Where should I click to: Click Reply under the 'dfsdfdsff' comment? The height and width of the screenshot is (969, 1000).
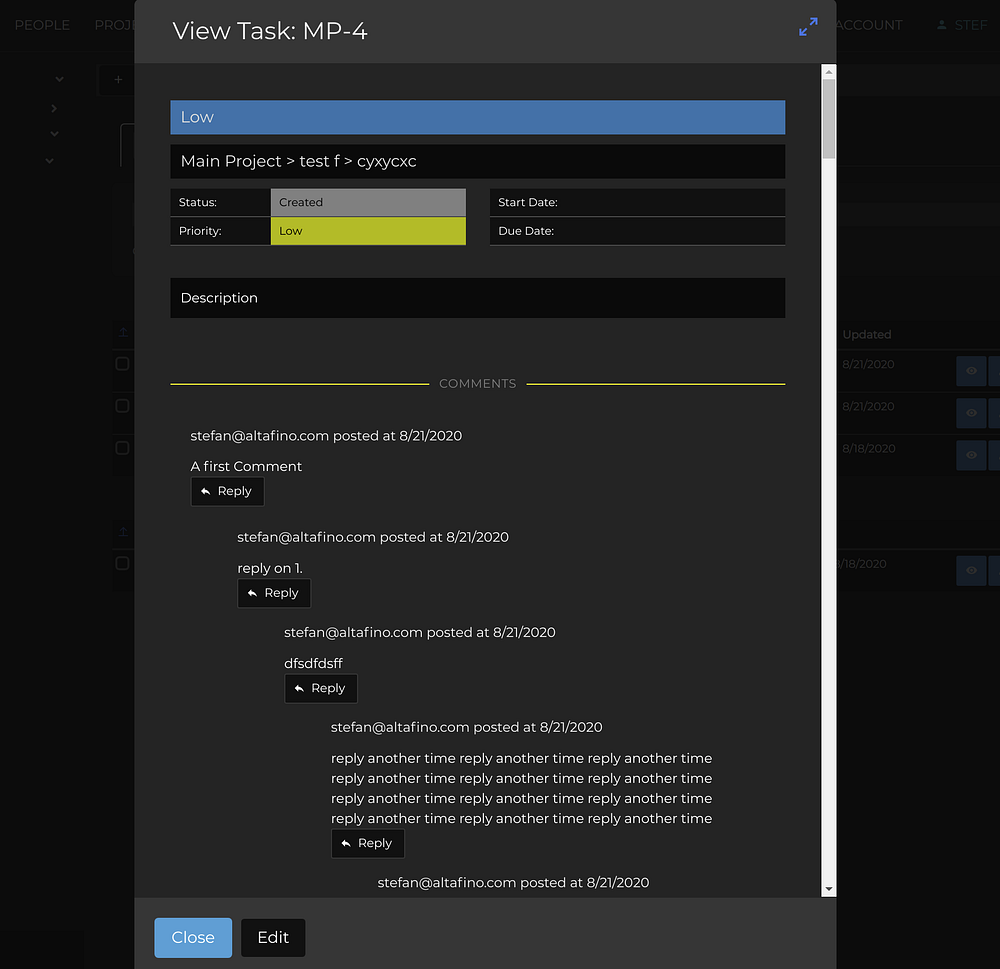click(x=320, y=688)
